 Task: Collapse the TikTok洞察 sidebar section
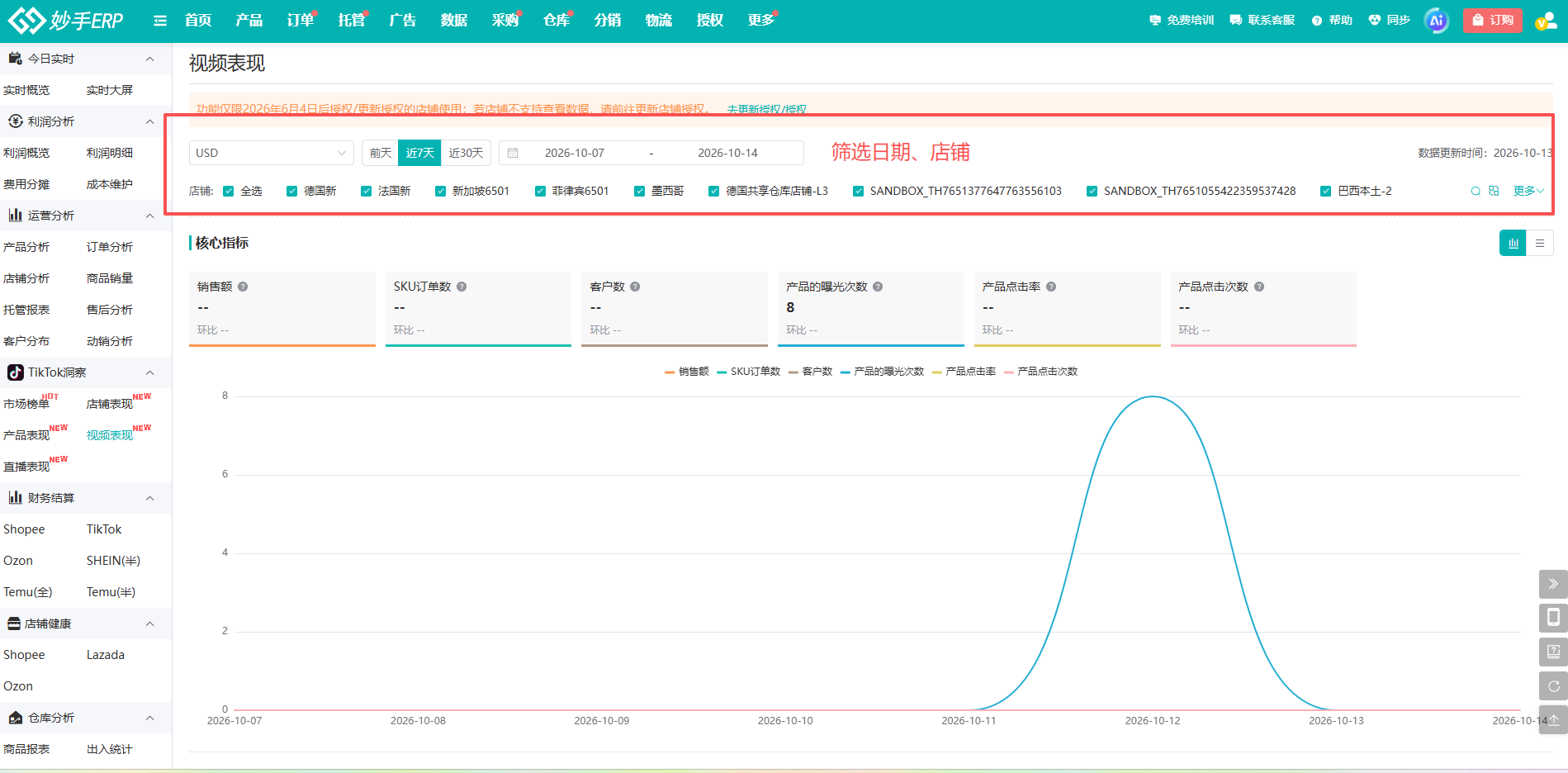click(x=149, y=372)
